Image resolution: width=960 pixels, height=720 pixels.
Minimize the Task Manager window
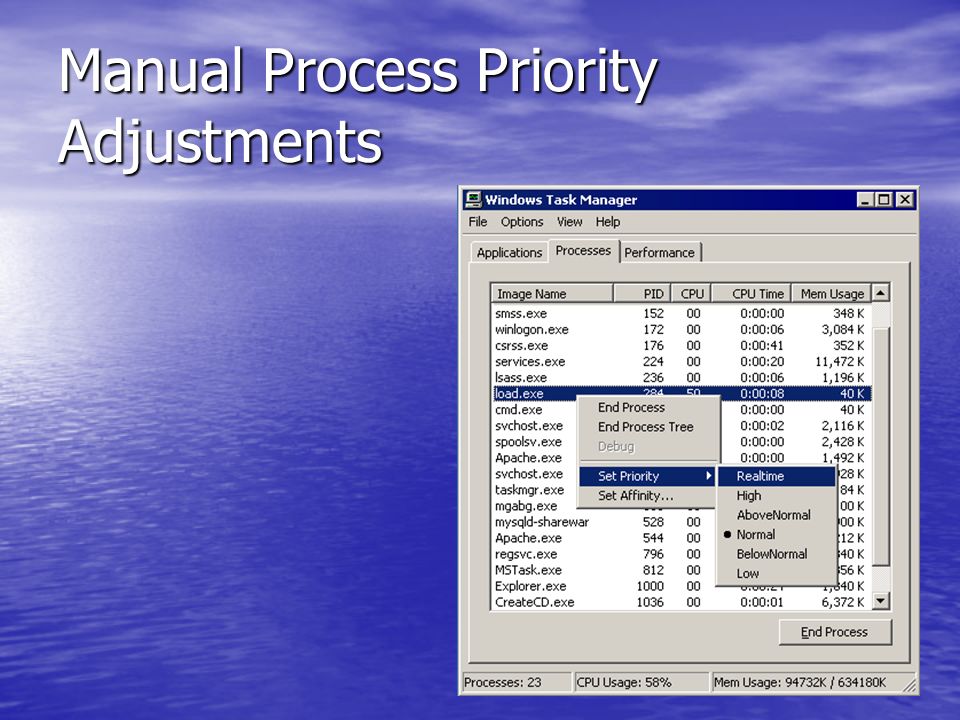865,200
